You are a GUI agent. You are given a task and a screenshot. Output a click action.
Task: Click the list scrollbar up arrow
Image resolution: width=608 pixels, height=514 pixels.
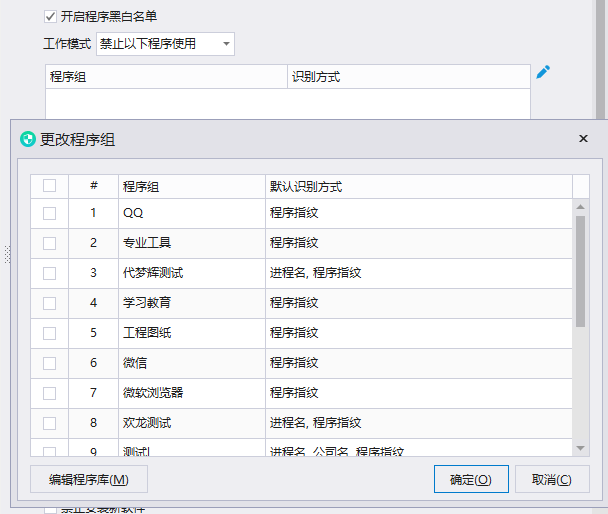point(580,207)
